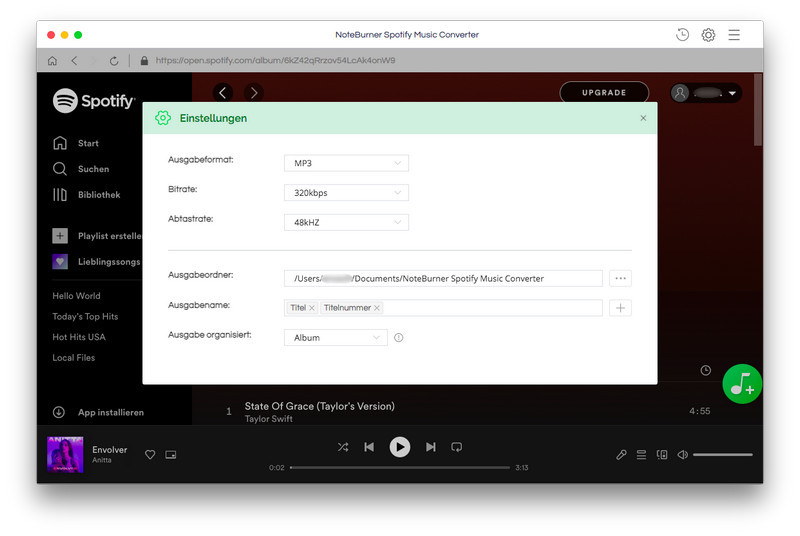This screenshot has height=536, width=800.
Task: Show info icon next to Album dropdown
Action: [x=398, y=338]
